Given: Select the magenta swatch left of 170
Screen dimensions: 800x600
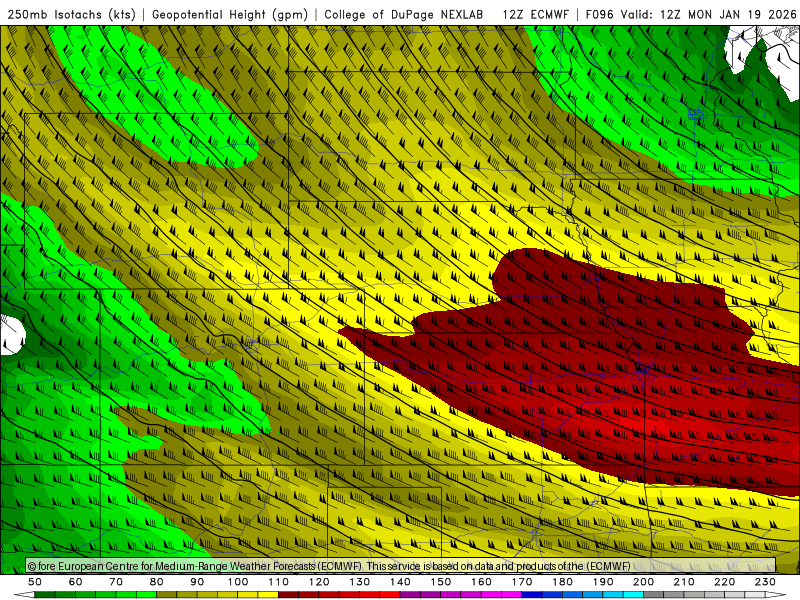Looking at the screenshot, I should (512, 595).
